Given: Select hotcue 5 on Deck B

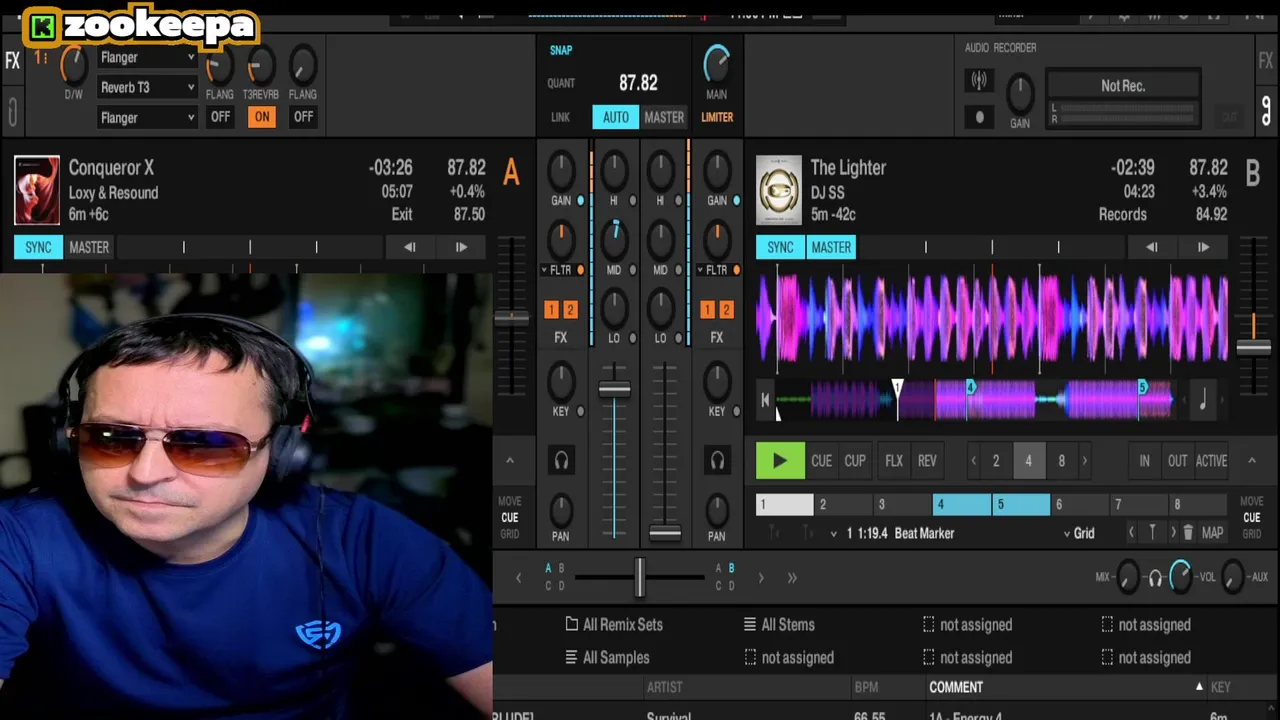Looking at the screenshot, I should coord(1021,505).
